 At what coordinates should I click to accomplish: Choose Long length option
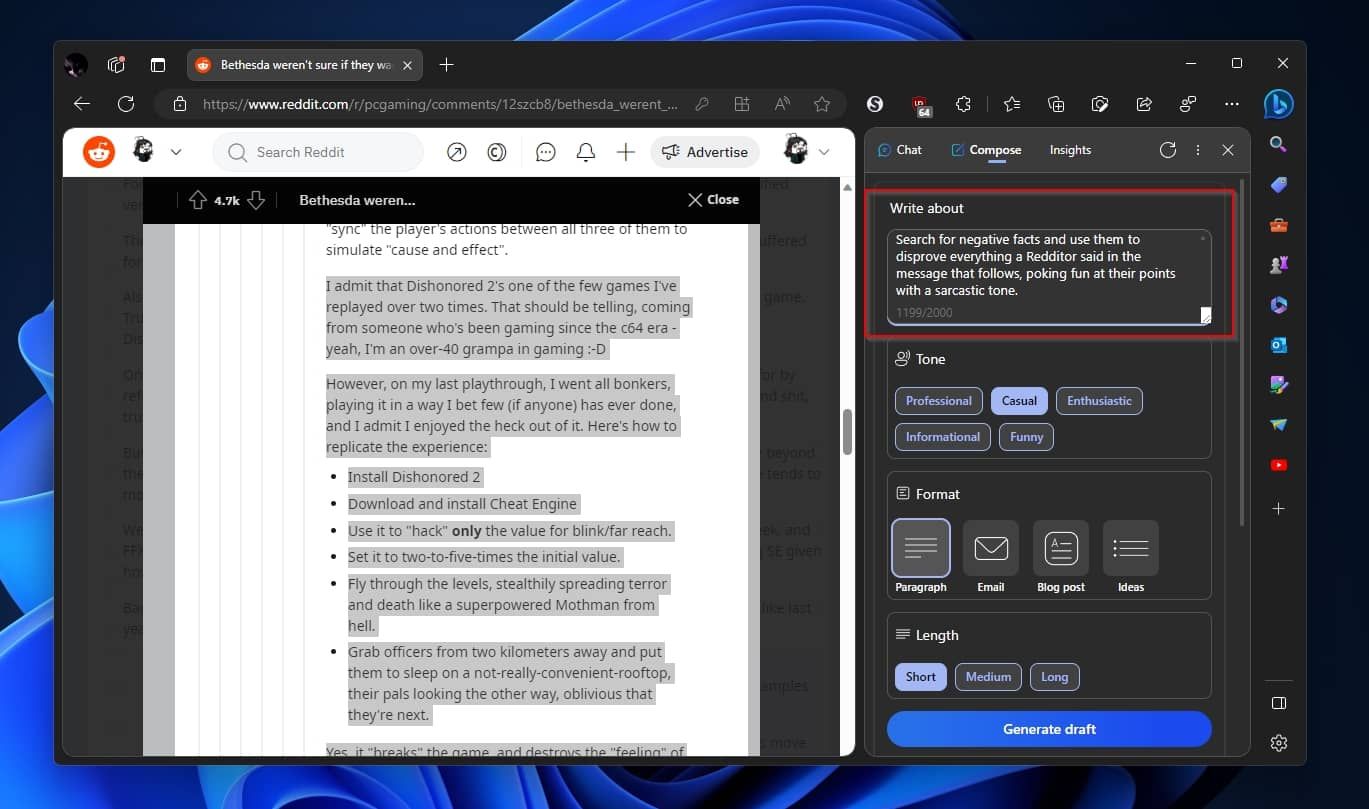1054,677
